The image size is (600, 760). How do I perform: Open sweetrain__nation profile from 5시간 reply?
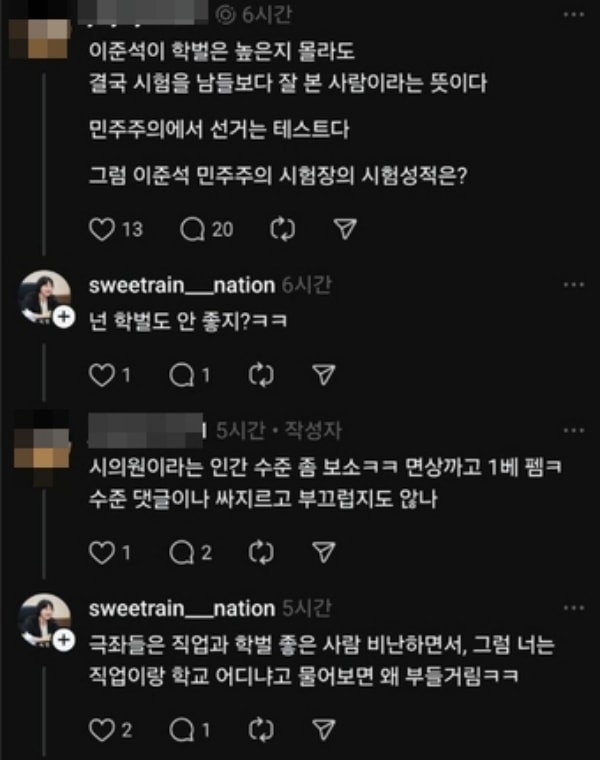[182, 608]
